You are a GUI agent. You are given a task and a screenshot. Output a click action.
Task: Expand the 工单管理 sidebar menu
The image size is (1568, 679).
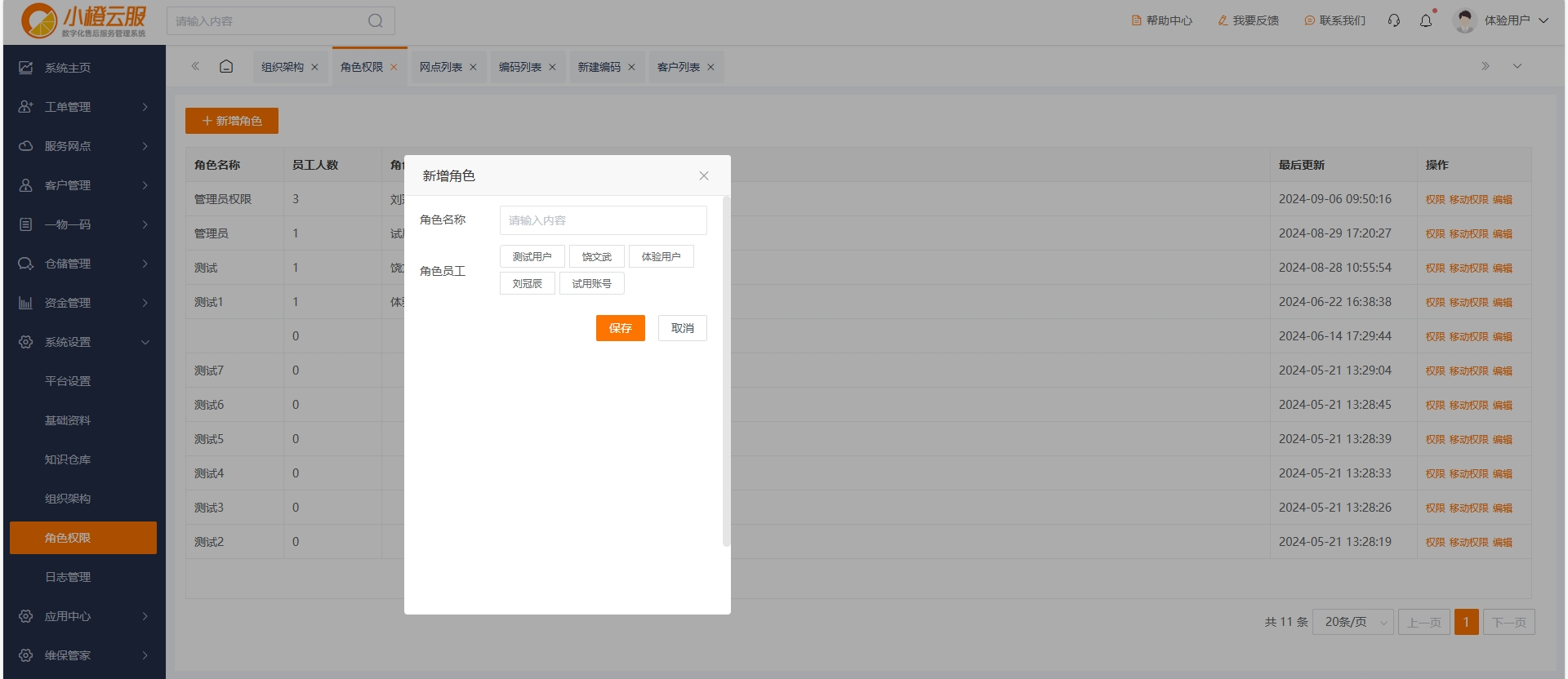click(82, 107)
